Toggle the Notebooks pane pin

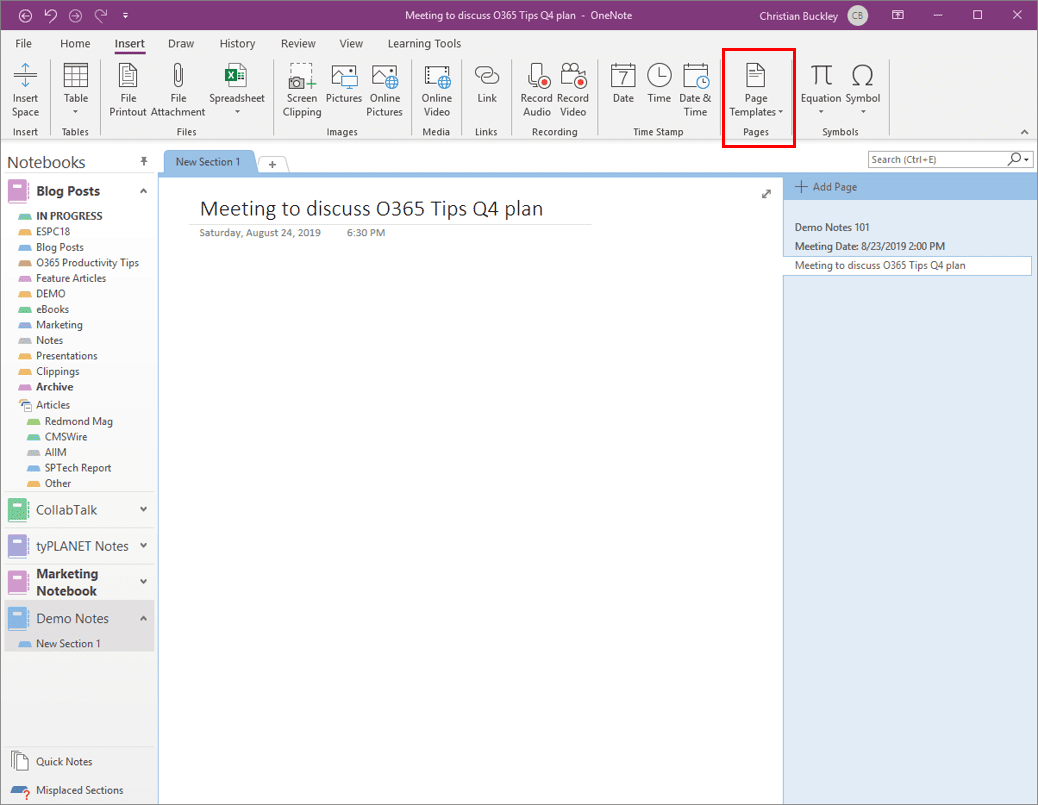point(143,161)
